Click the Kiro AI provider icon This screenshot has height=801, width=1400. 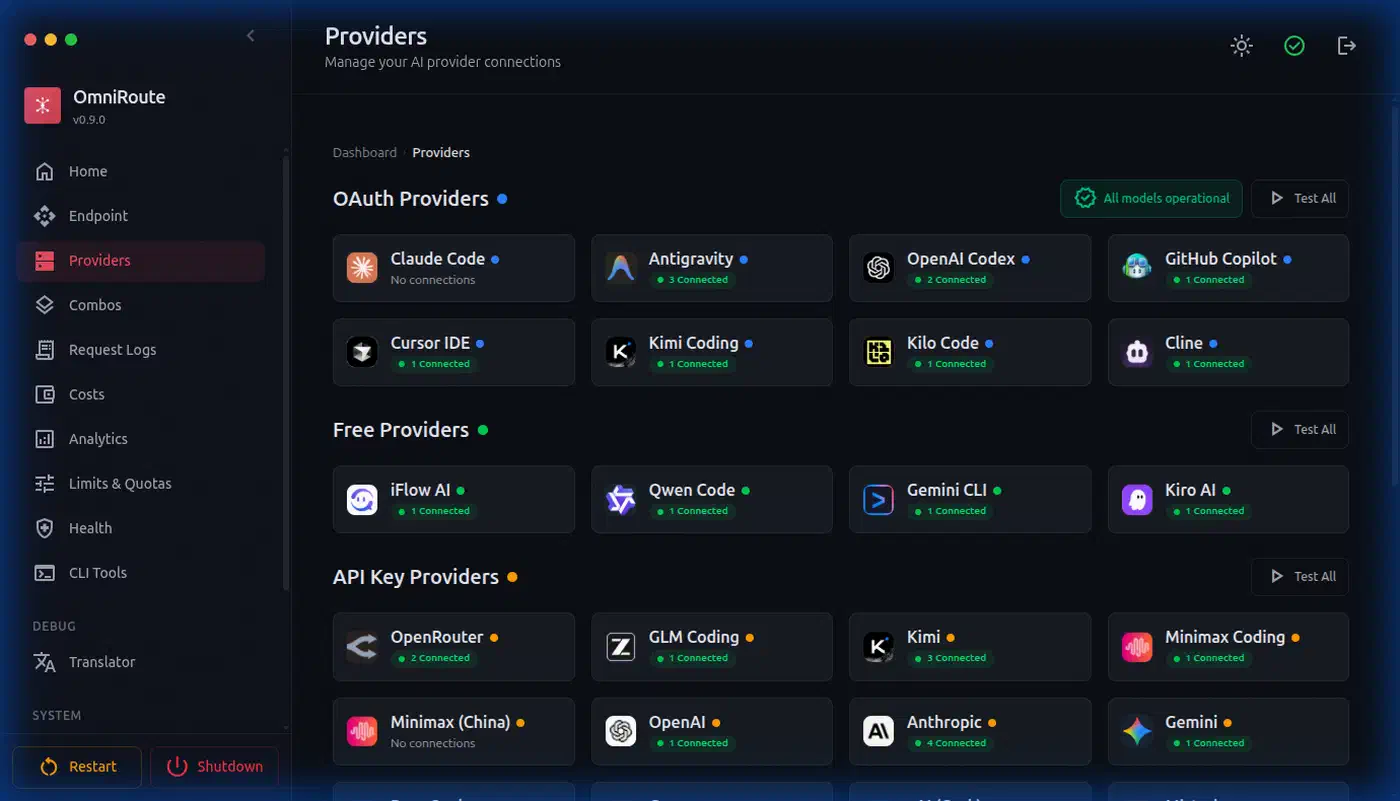click(1137, 499)
